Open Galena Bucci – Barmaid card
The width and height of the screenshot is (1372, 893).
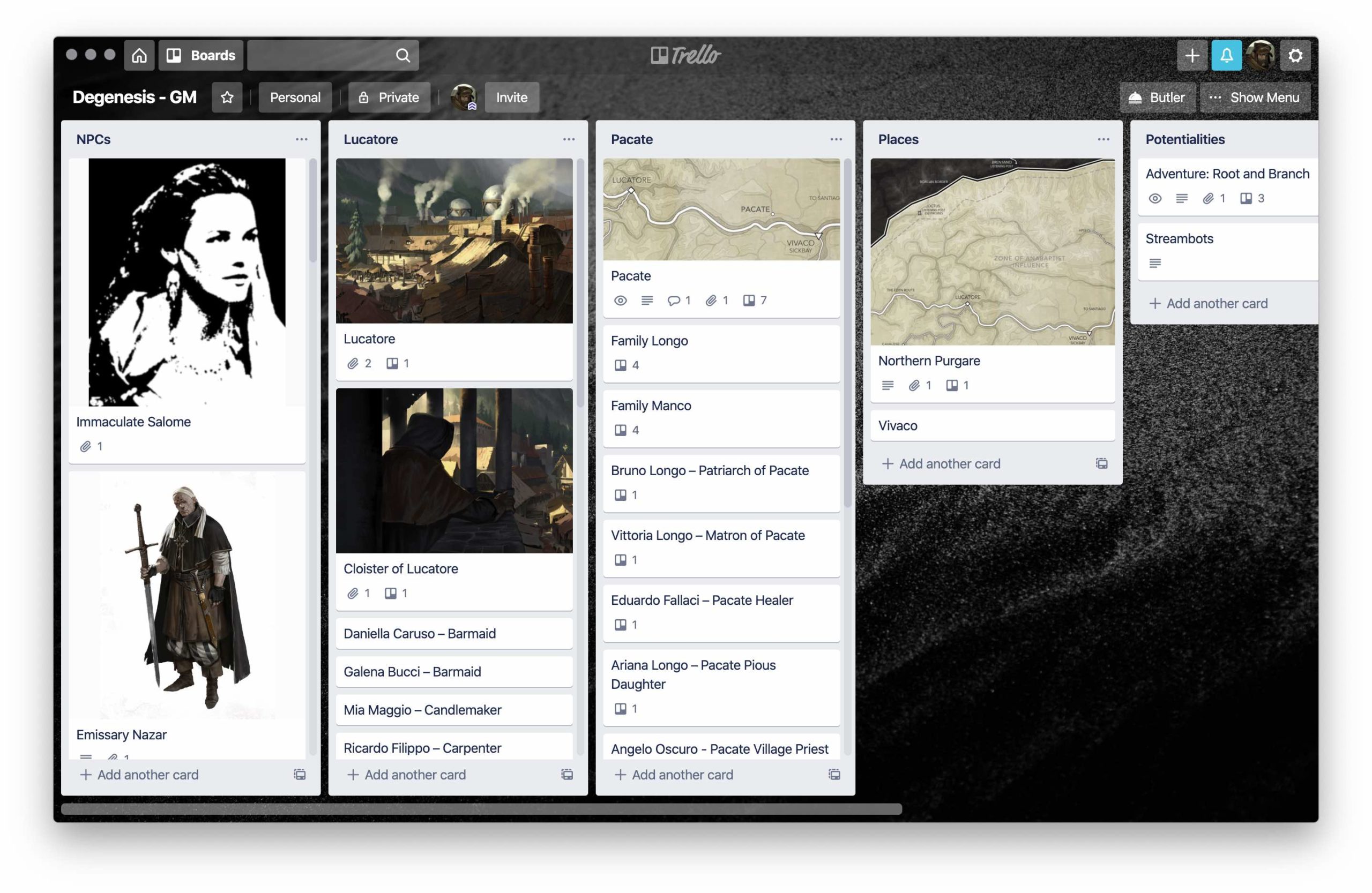(454, 672)
